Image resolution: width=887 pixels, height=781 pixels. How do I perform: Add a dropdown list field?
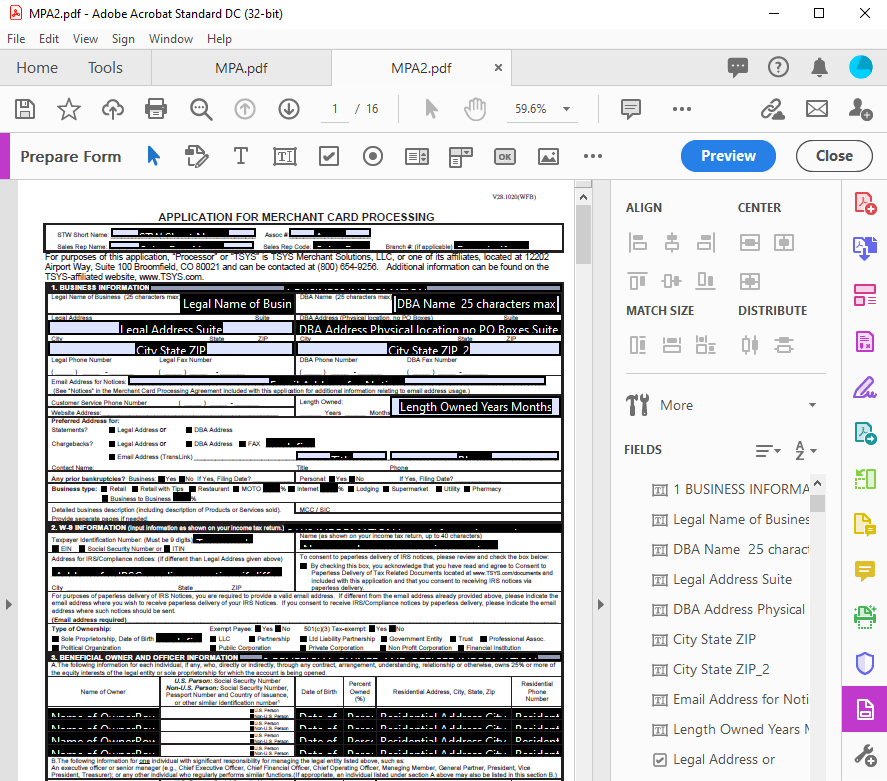tap(460, 157)
